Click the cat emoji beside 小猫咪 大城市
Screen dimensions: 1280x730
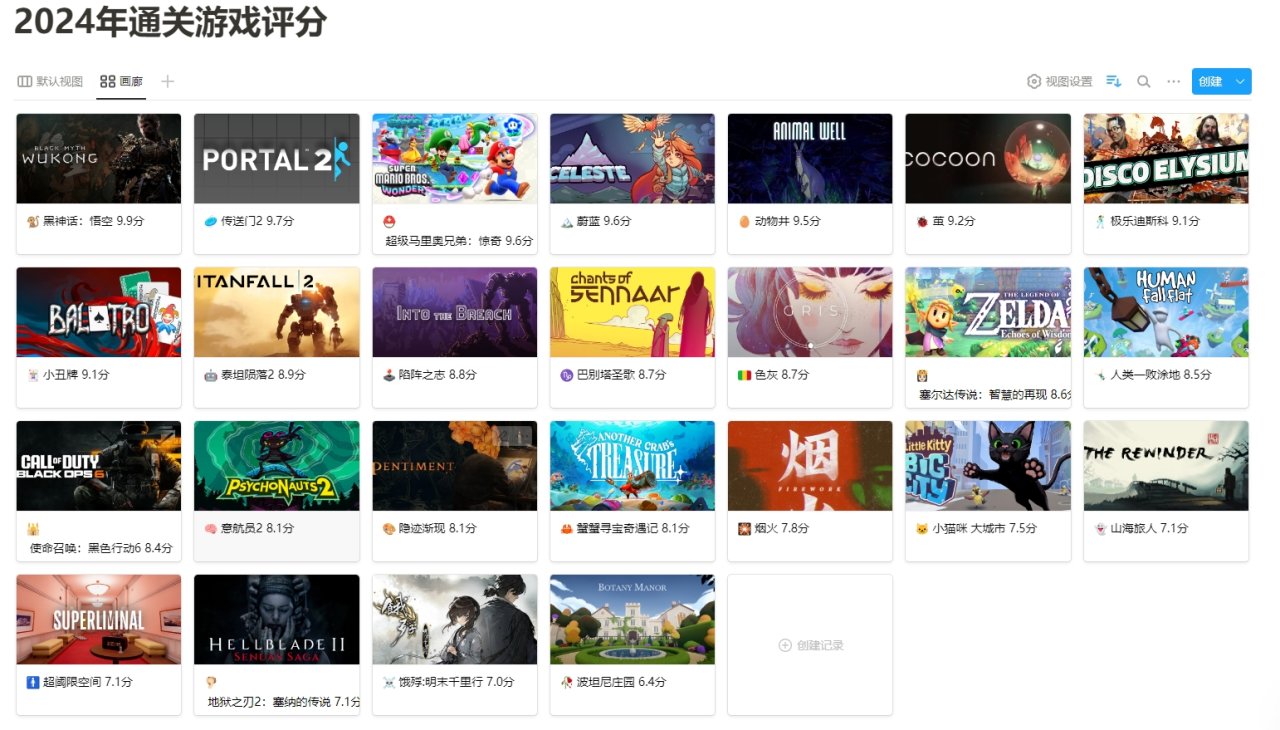(x=922, y=528)
